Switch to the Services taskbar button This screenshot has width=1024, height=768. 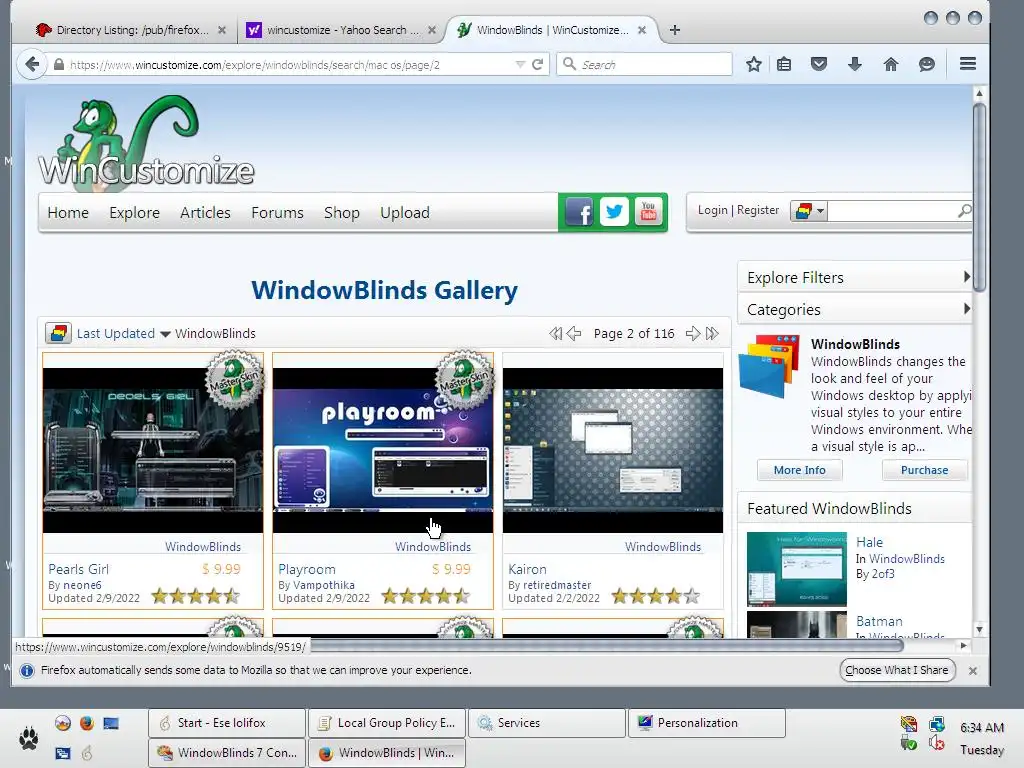coord(547,723)
